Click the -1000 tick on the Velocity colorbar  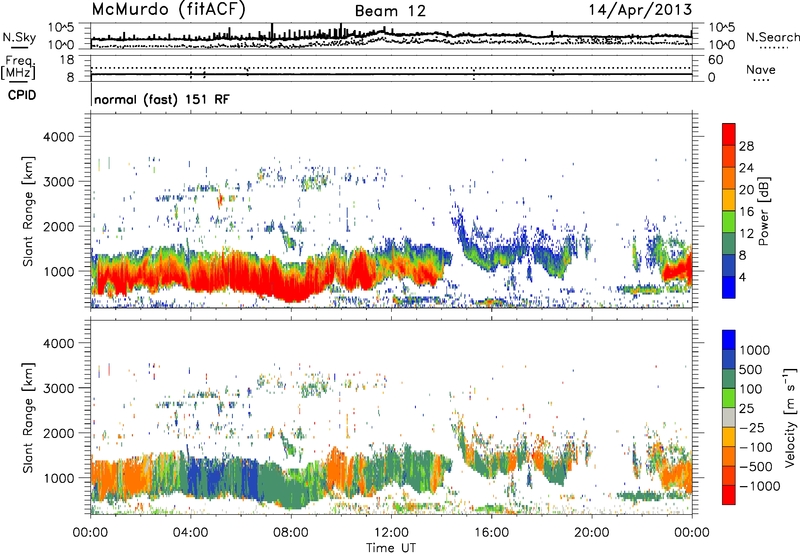point(759,486)
